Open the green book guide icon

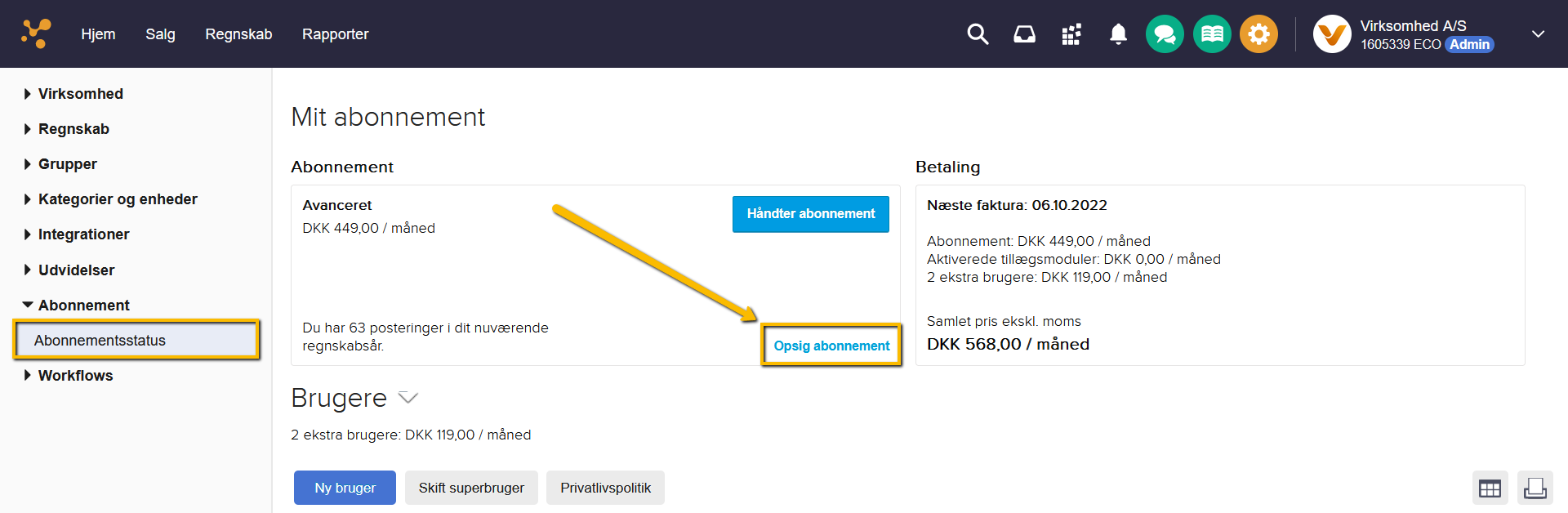(1212, 34)
